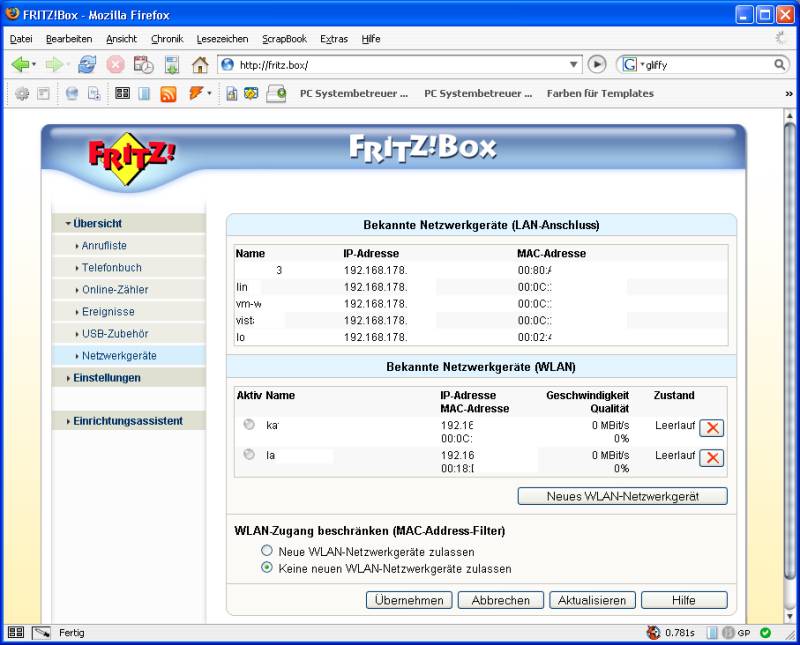
Task: Click the go arrow beside the address bar
Action: [x=597, y=64]
